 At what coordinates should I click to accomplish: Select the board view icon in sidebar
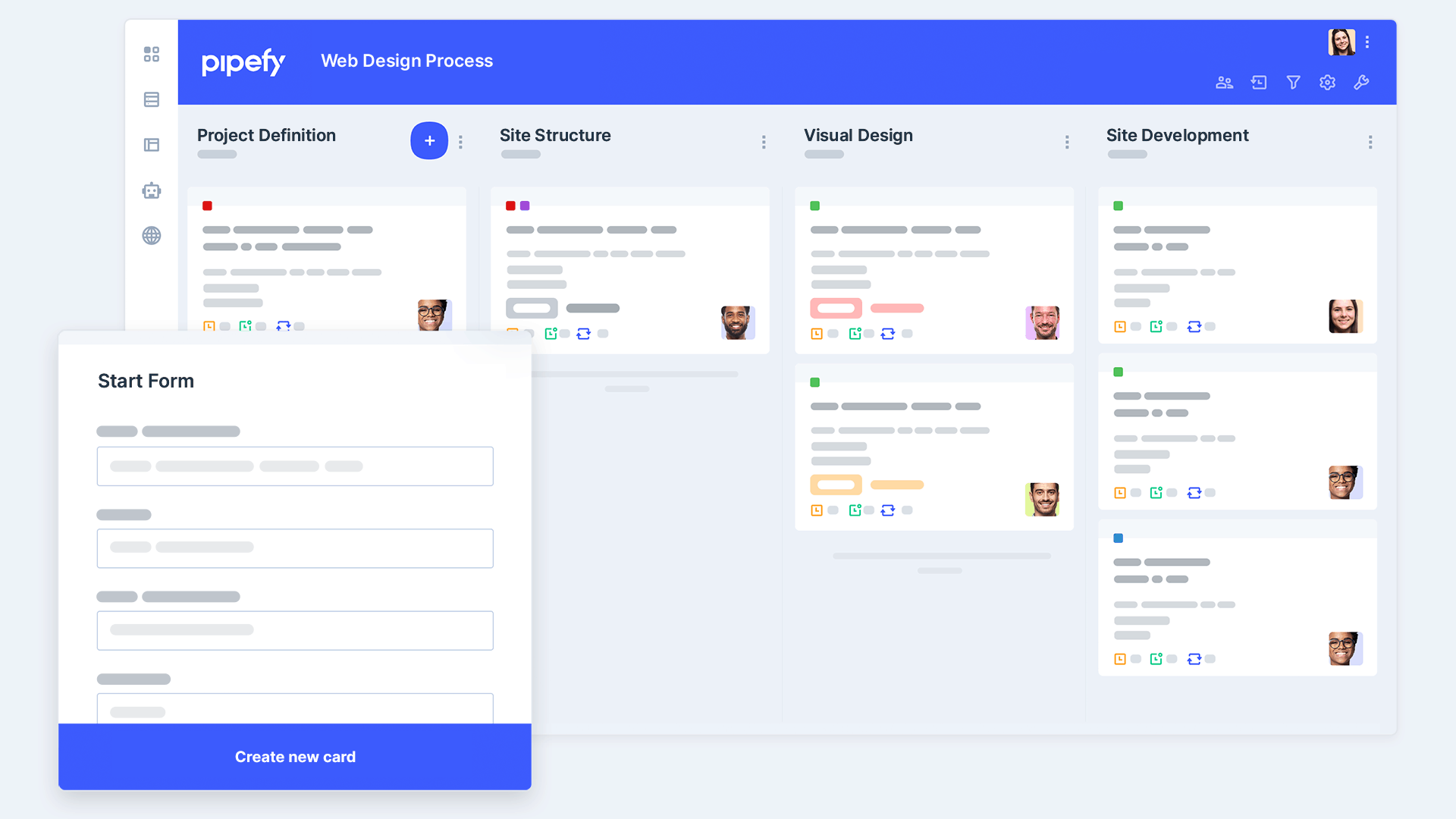point(152,54)
